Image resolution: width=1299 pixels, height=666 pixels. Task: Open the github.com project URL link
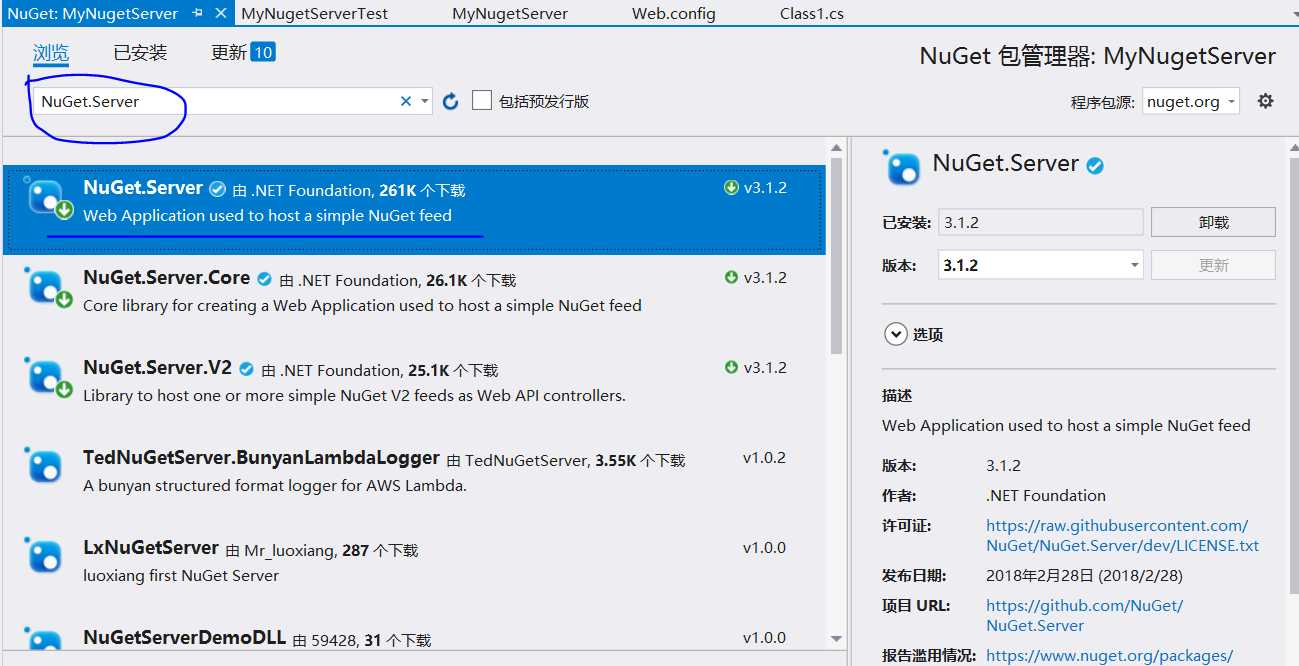point(1085,615)
